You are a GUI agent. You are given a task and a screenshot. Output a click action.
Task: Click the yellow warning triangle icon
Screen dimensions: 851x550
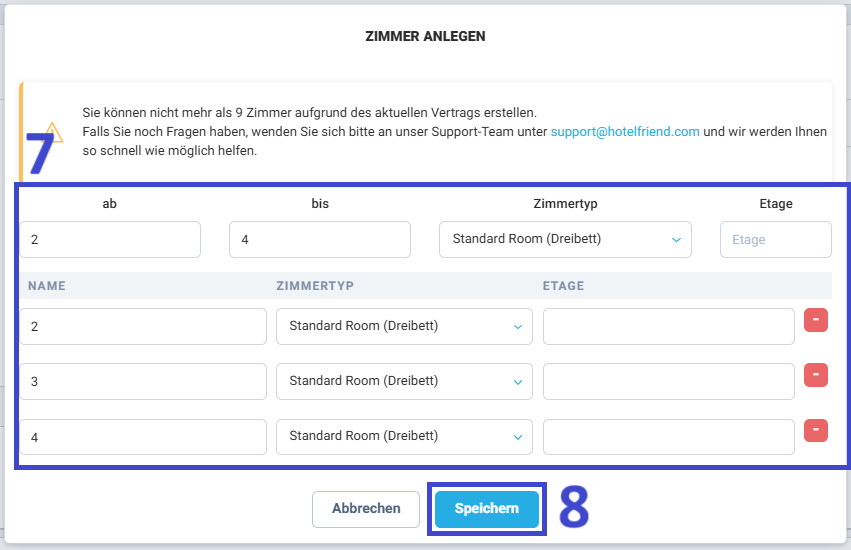(x=53, y=132)
